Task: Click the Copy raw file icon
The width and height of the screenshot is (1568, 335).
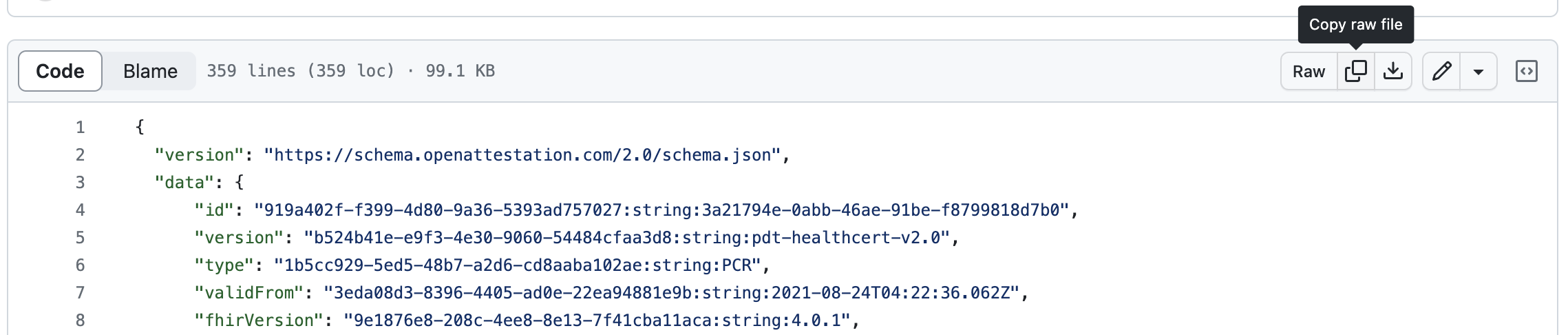Action: click(1355, 71)
